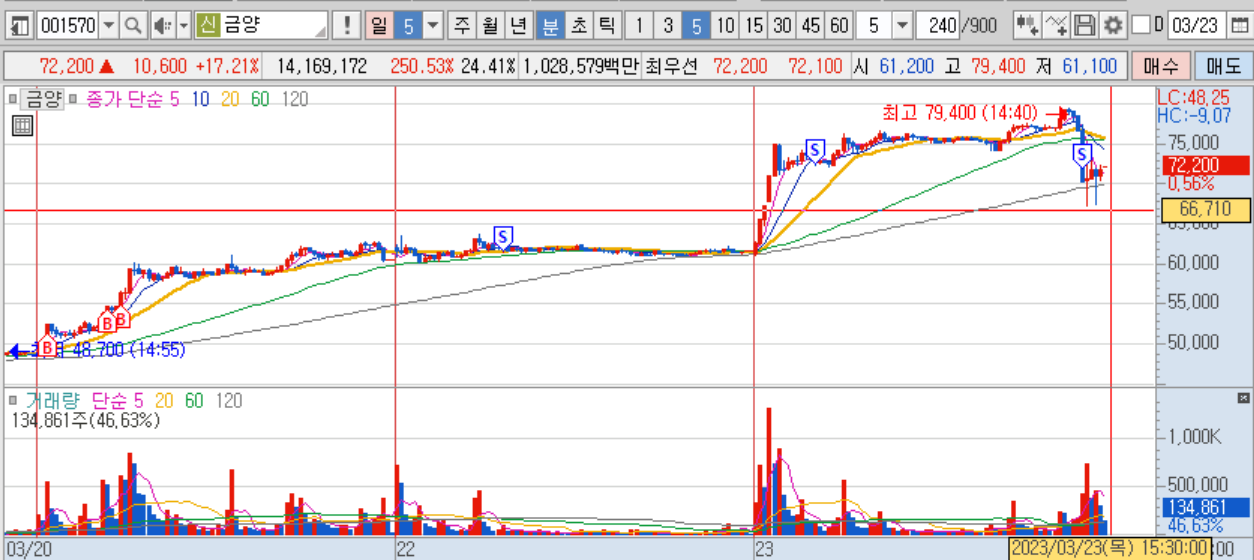Open the dropdown next to speaker icon

pyautogui.click(x=184, y=25)
